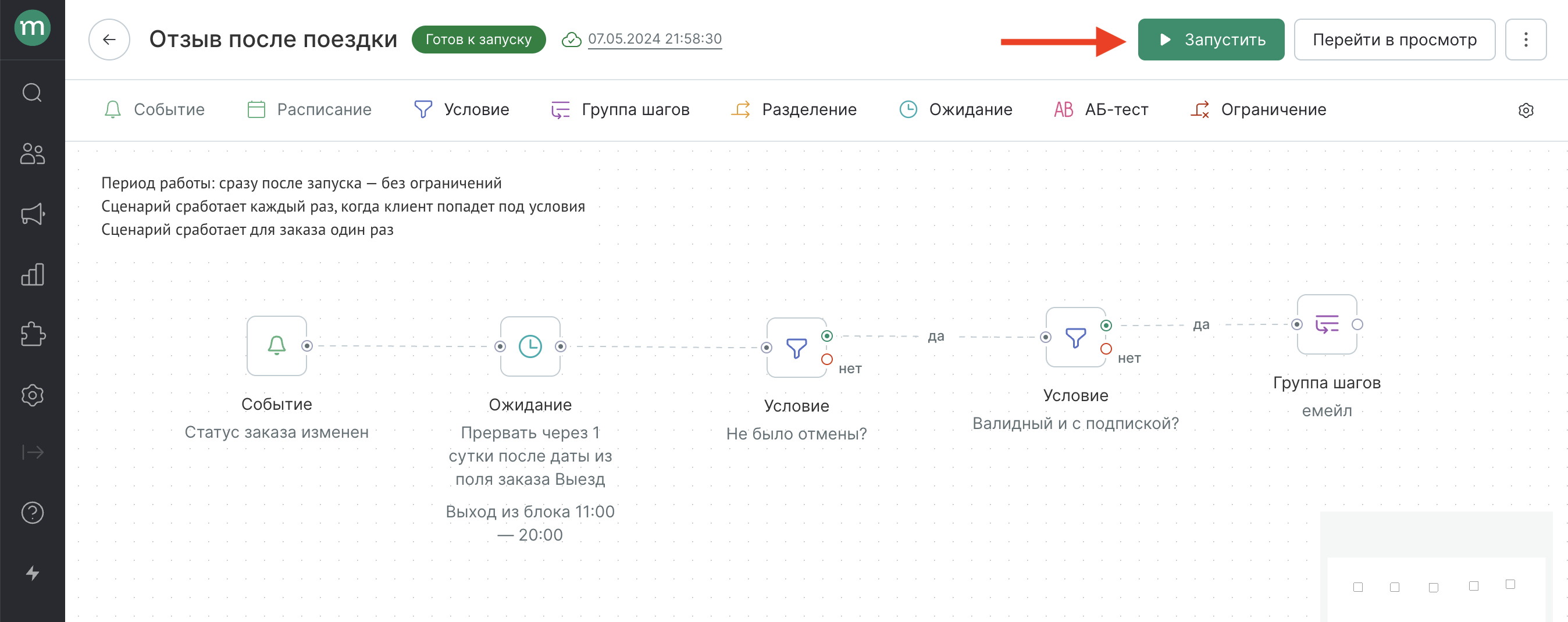Screen dimensions: 1568x622
Task: Click the Mindbox logo icon
Action: [32, 27]
